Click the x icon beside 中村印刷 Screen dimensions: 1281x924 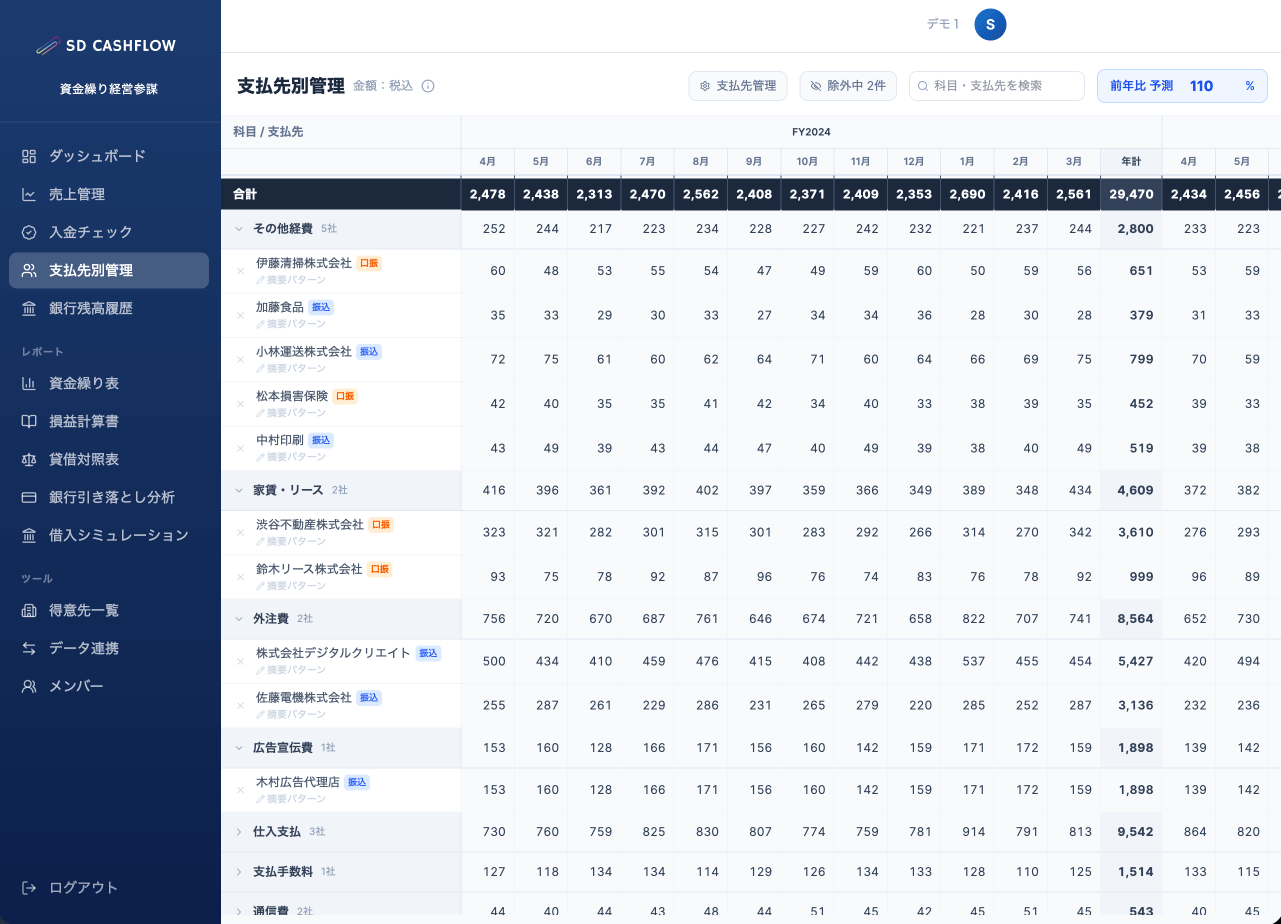tap(240, 448)
